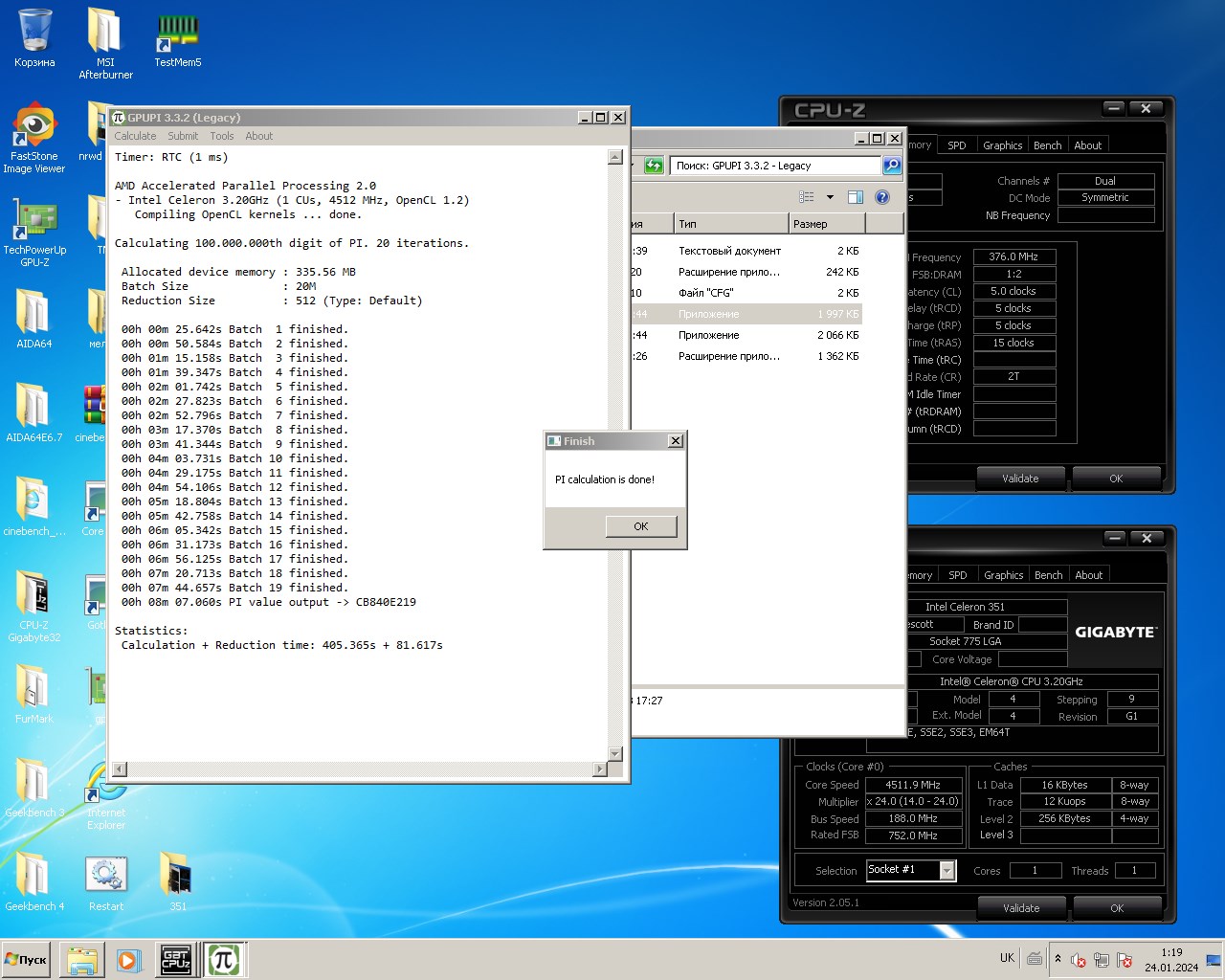Click the GPUPI vertical scrollbar up arrow
1225x980 pixels.
tap(615, 157)
